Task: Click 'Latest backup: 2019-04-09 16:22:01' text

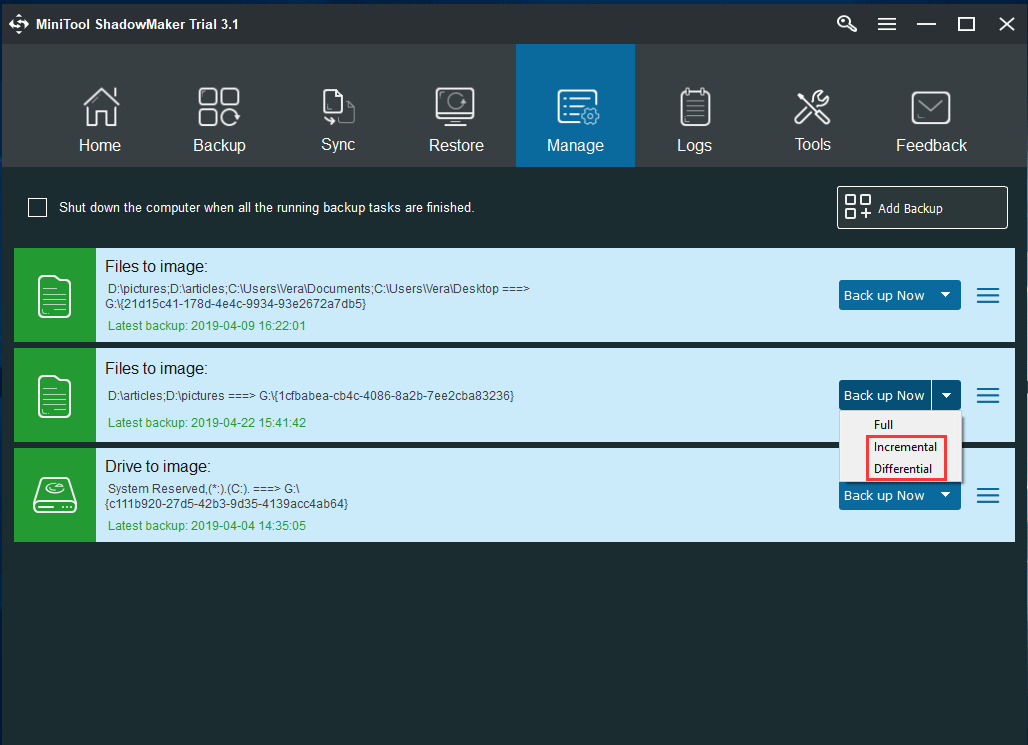Action: [x=207, y=326]
